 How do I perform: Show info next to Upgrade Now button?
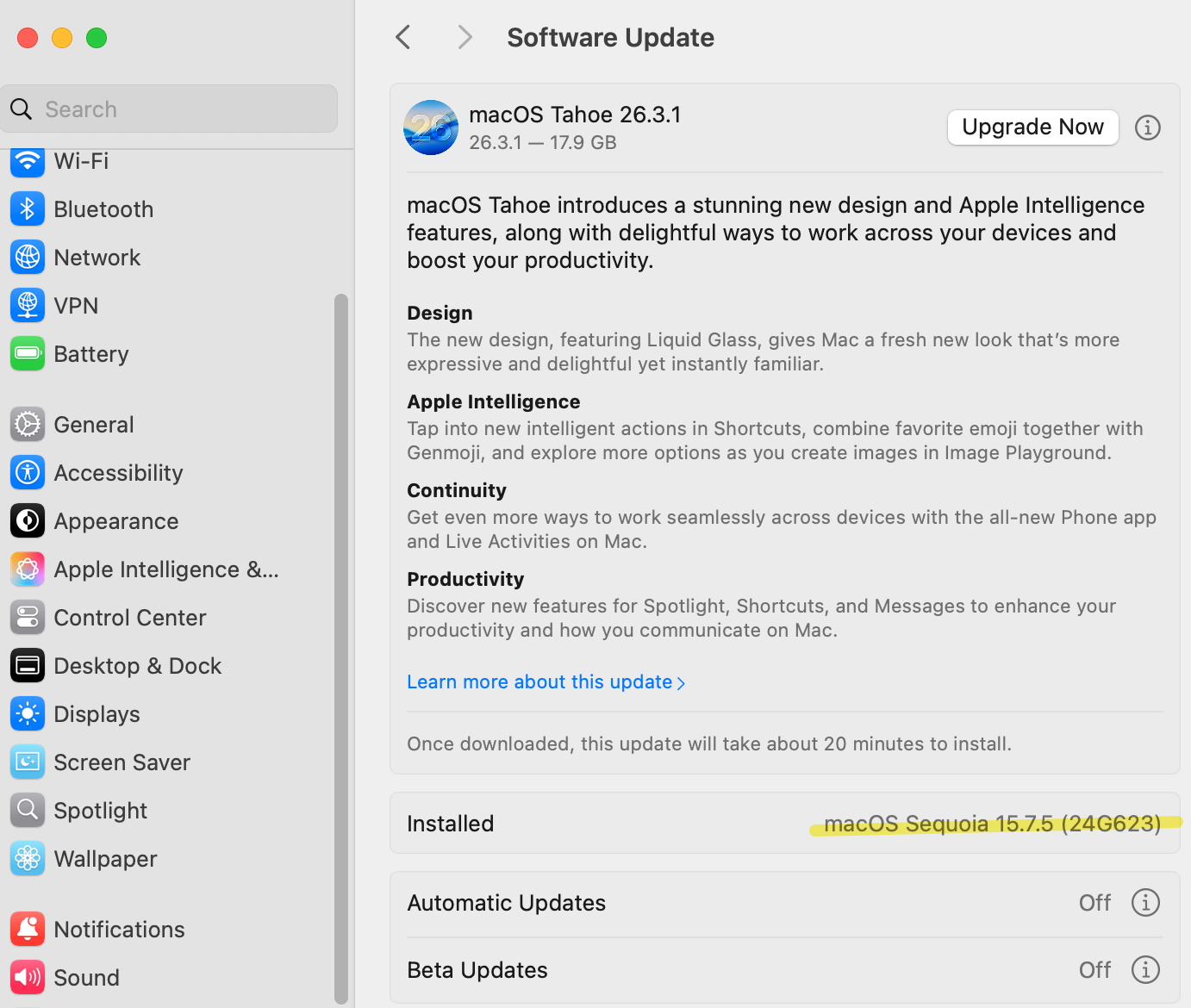pos(1147,128)
